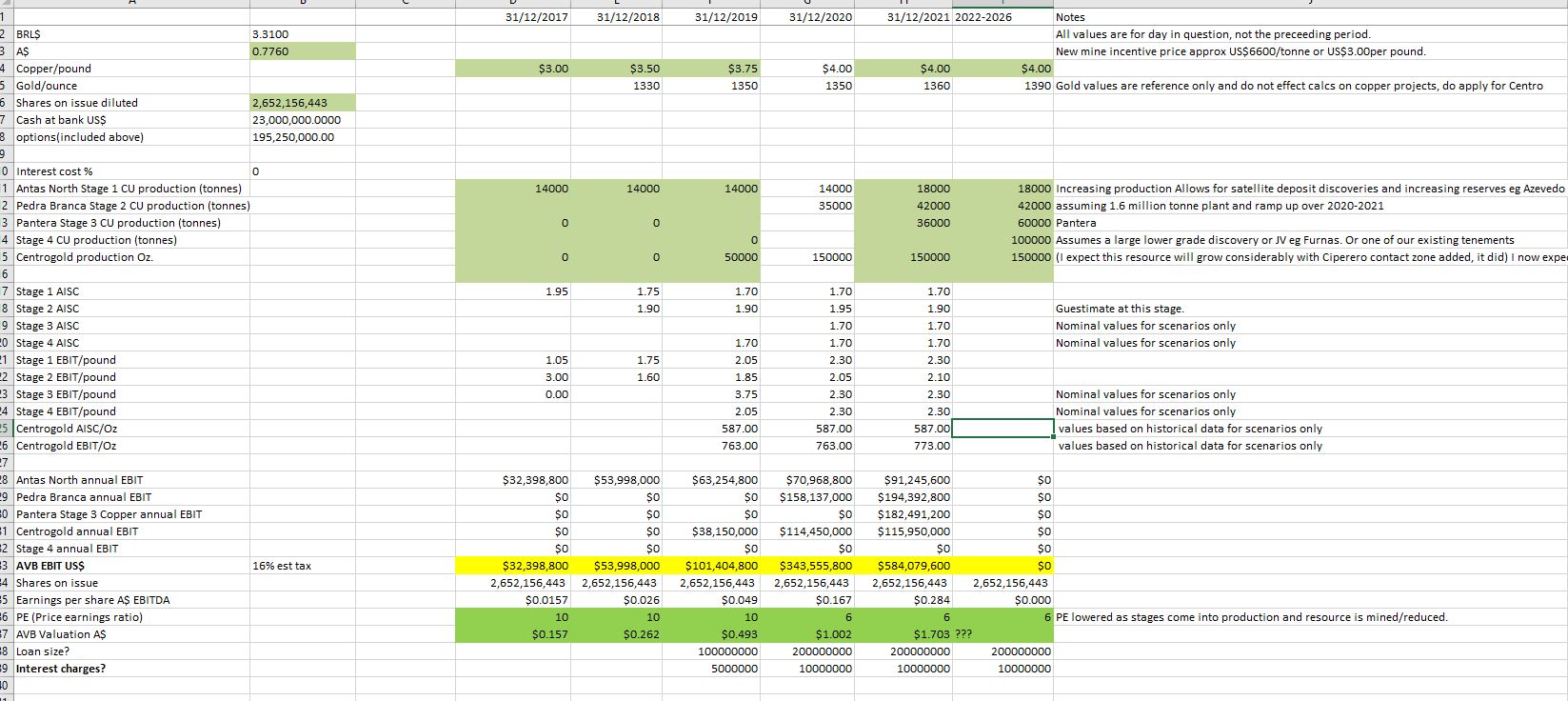Click the 'Notes' column heading
This screenshot has height=701, width=1568.
(x=1070, y=17)
